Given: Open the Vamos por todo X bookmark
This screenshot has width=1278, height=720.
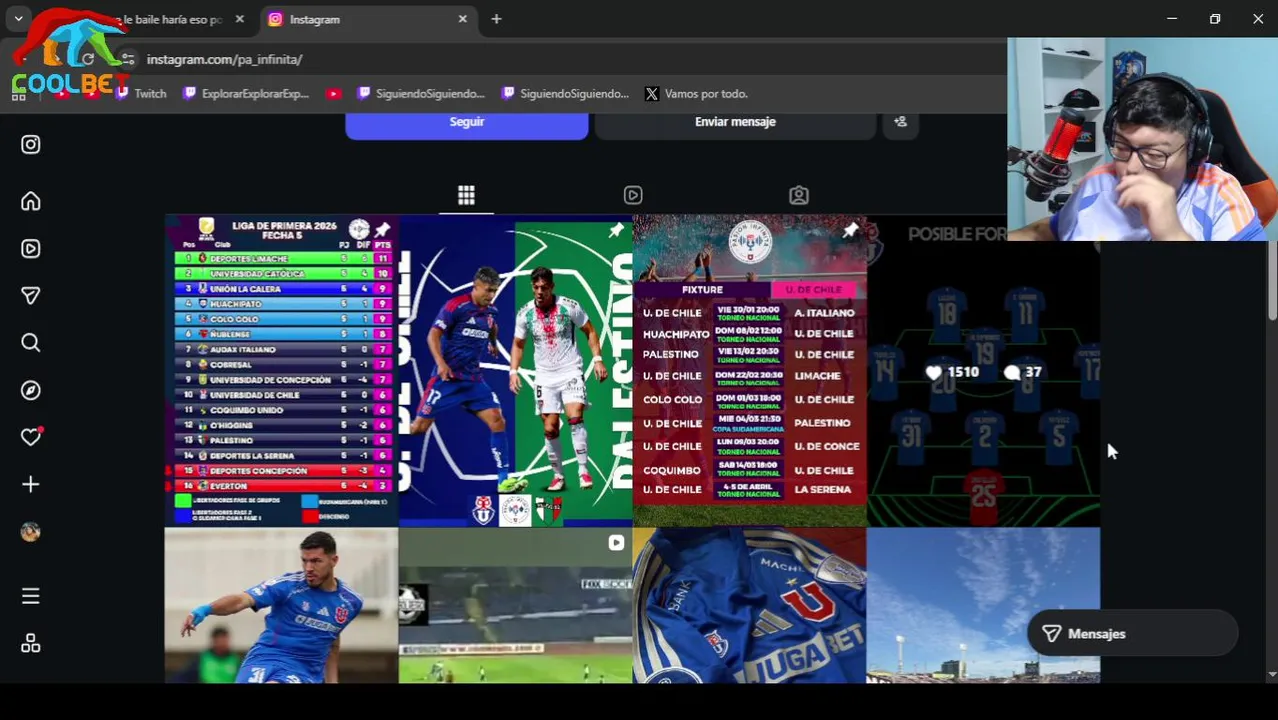Looking at the screenshot, I should click(x=697, y=94).
